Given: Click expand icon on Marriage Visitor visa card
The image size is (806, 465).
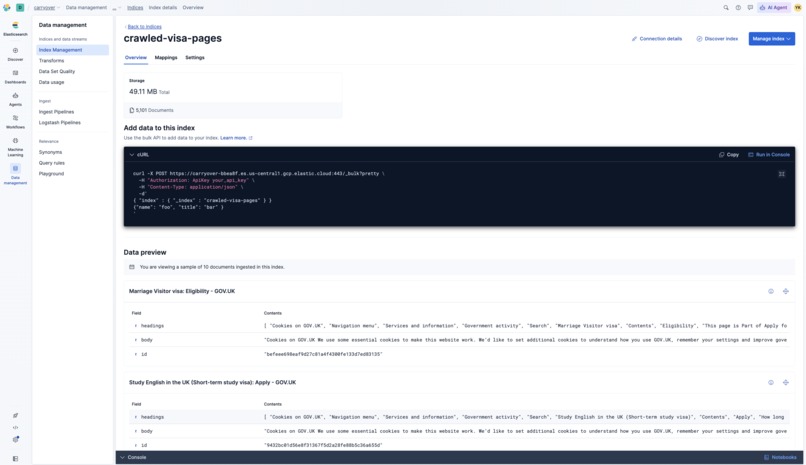Looking at the screenshot, I should 785,291.
